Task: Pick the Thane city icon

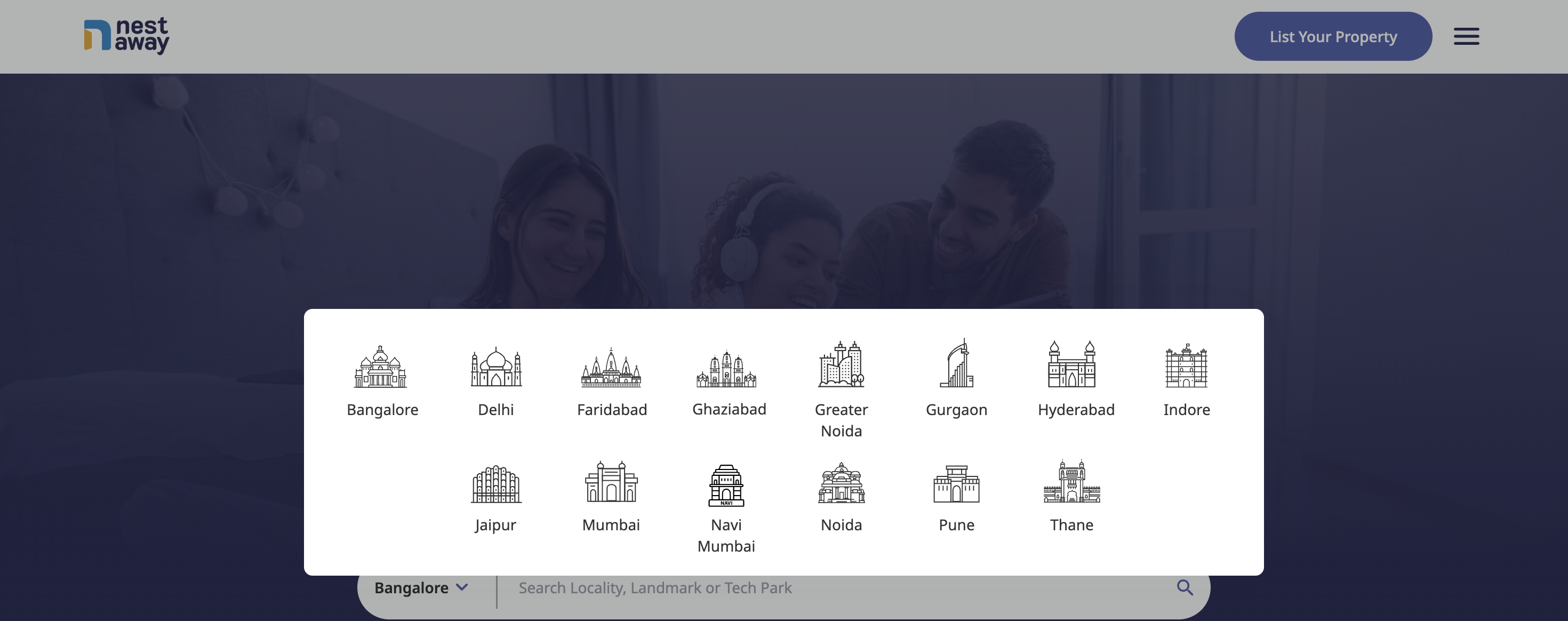Action: (1071, 481)
